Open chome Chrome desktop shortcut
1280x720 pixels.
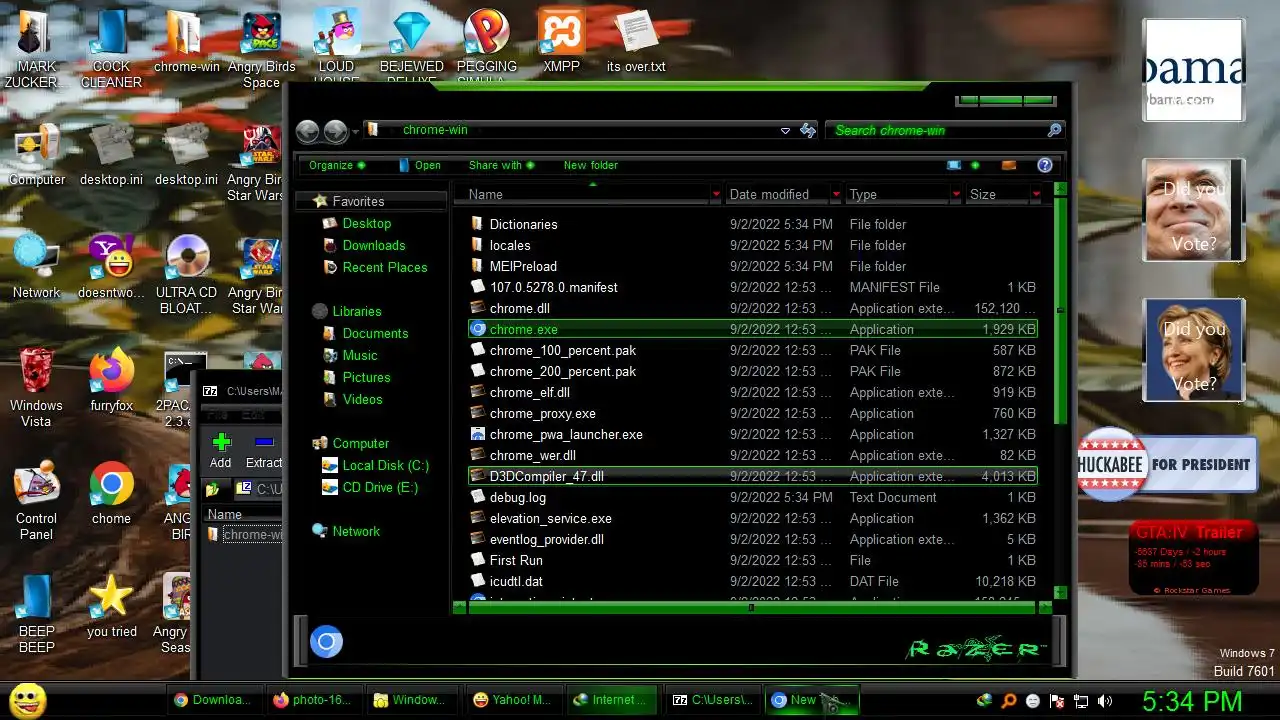[111, 484]
